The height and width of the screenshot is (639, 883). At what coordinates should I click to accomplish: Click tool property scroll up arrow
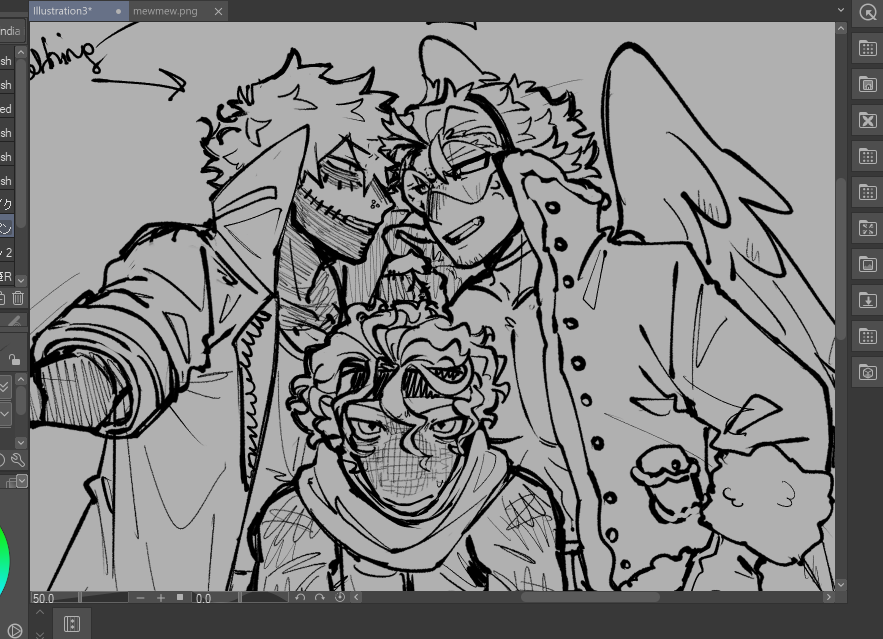(x=21, y=379)
